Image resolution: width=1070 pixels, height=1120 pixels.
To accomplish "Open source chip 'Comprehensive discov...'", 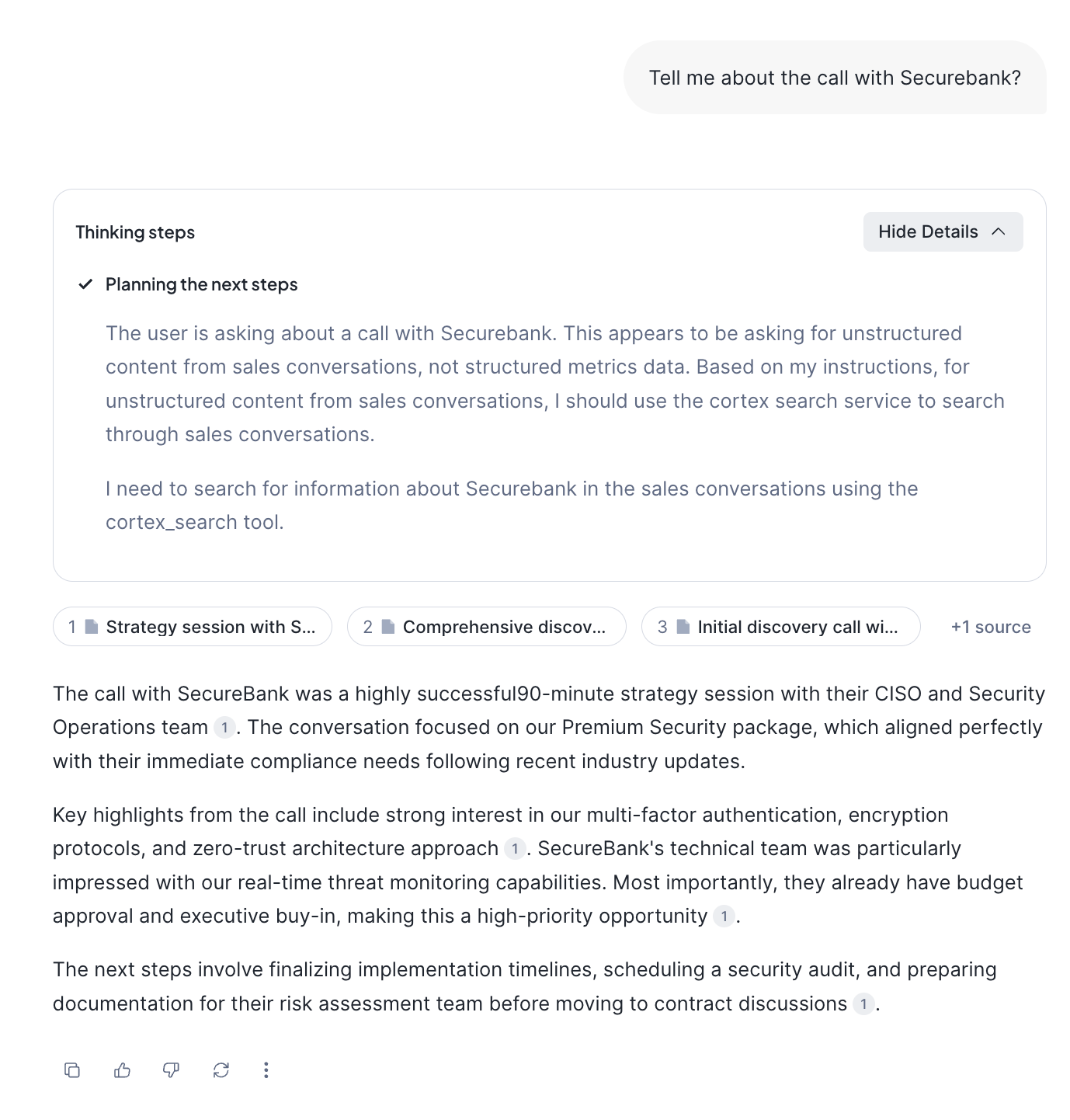I will click(486, 626).
